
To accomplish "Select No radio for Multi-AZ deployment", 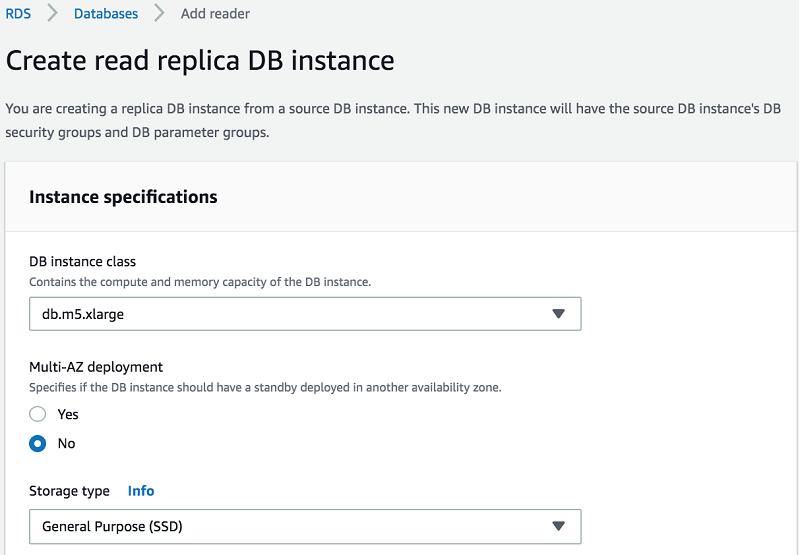I will (38, 443).
